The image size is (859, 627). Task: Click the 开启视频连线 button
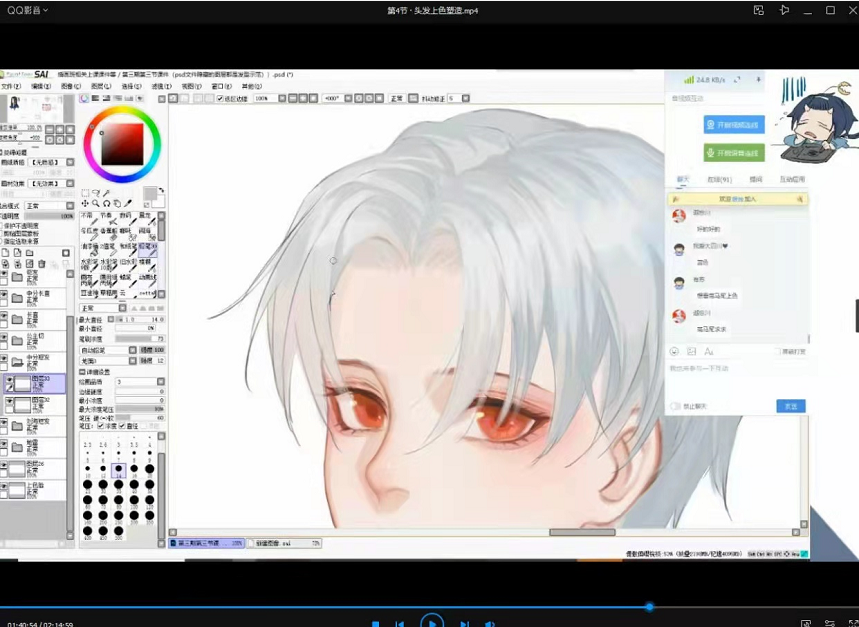click(734, 125)
